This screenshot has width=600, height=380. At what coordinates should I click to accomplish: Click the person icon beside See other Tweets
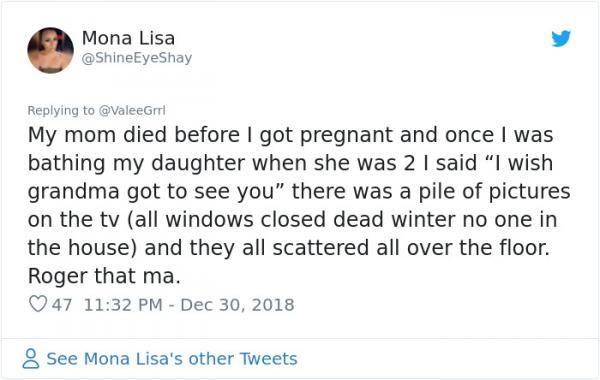(x=31, y=359)
